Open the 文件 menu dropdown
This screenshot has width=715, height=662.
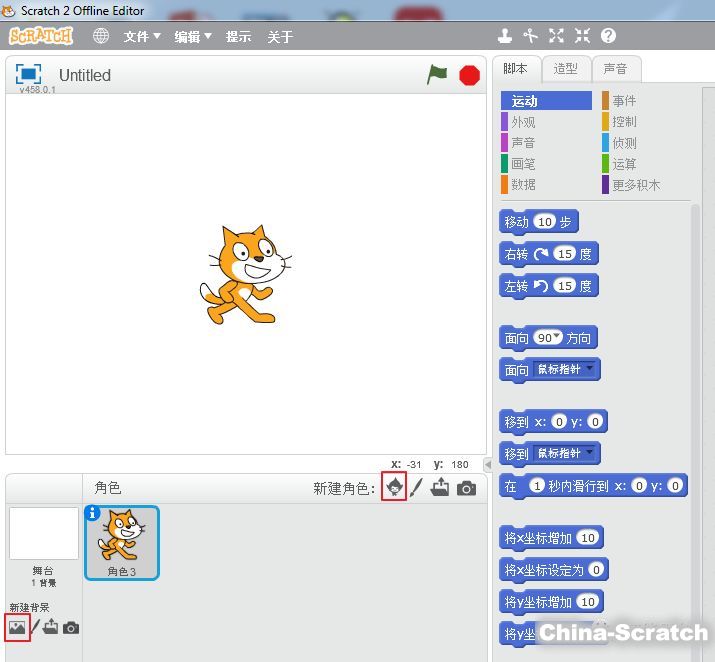(142, 37)
